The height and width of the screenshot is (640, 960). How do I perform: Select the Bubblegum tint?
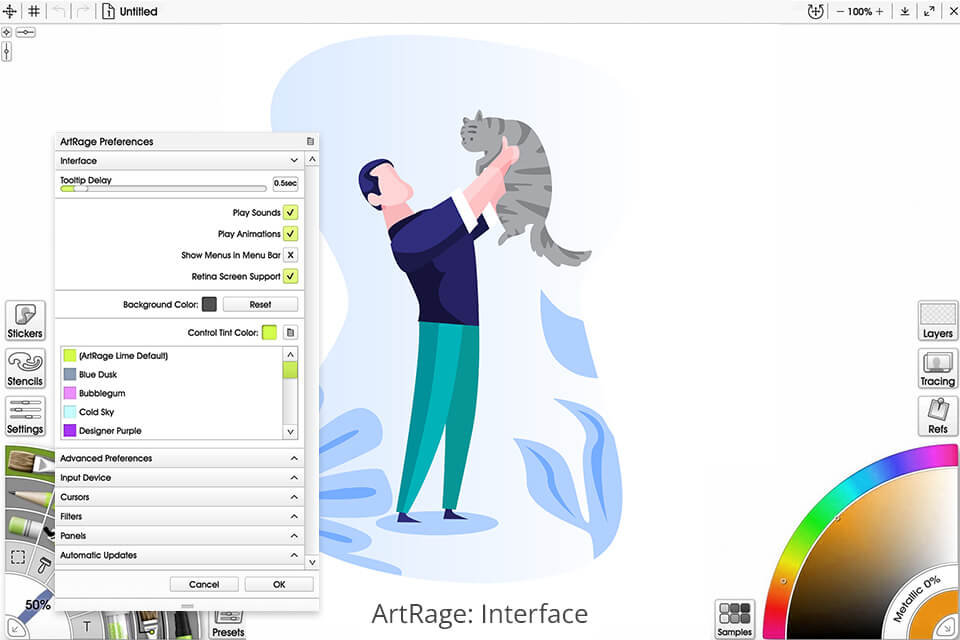coord(171,393)
